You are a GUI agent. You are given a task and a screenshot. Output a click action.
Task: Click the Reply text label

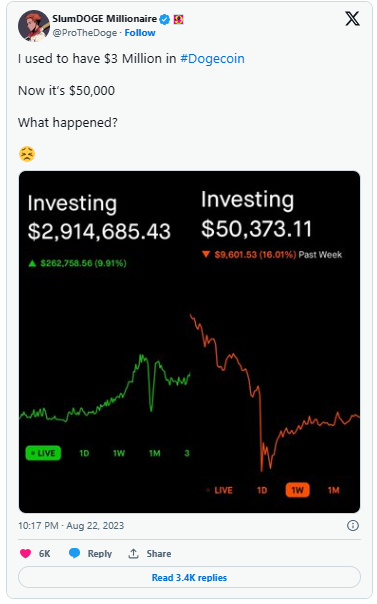[100, 554]
